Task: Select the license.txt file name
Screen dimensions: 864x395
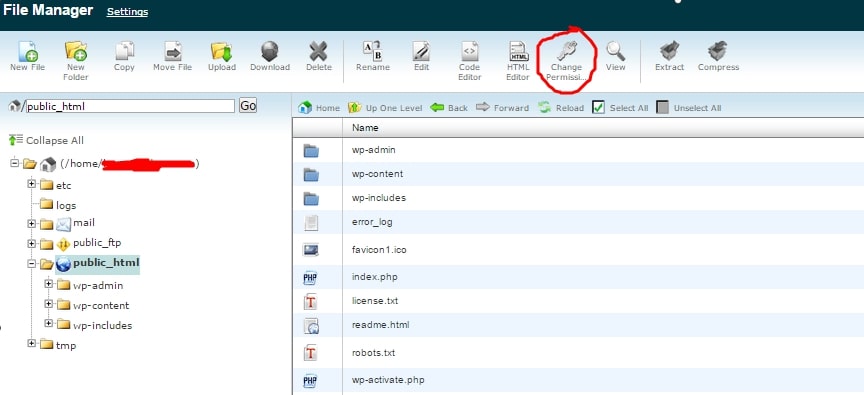Action: tap(375, 301)
